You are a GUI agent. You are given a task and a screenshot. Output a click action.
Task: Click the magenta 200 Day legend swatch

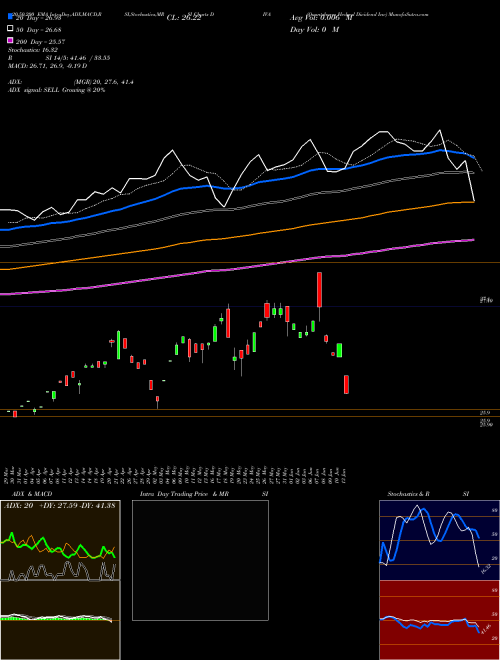10,41
